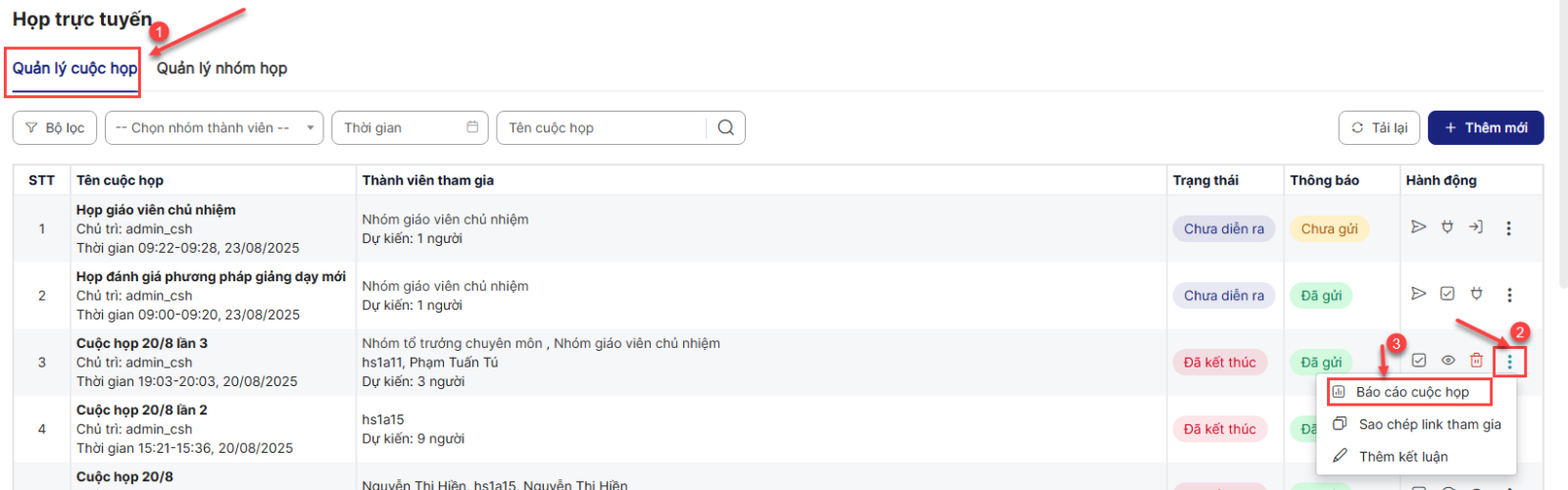
Task: Click the checkmark box icon in row 3
Action: (1419, 361)
